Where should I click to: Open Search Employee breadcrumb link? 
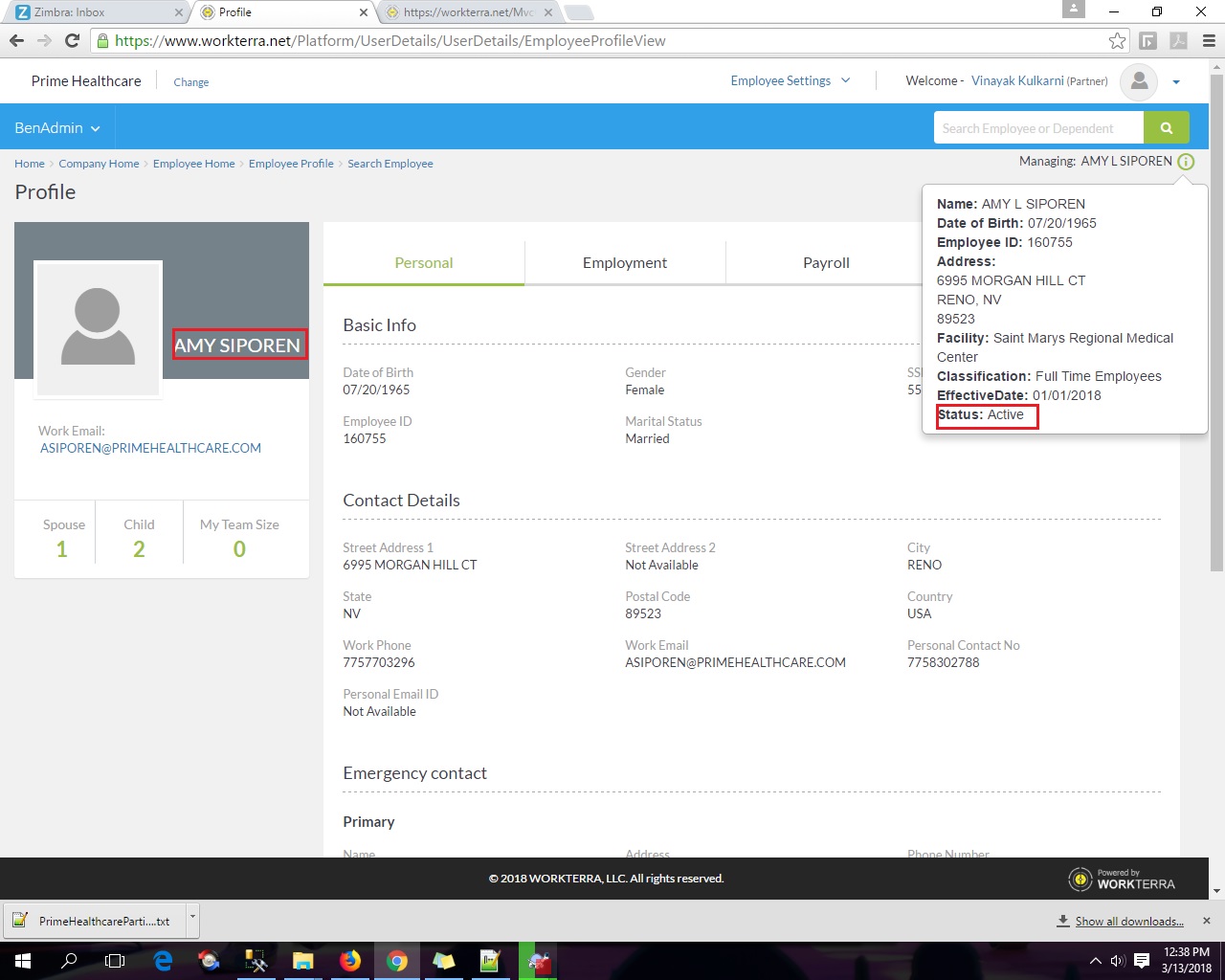point(390,164)
